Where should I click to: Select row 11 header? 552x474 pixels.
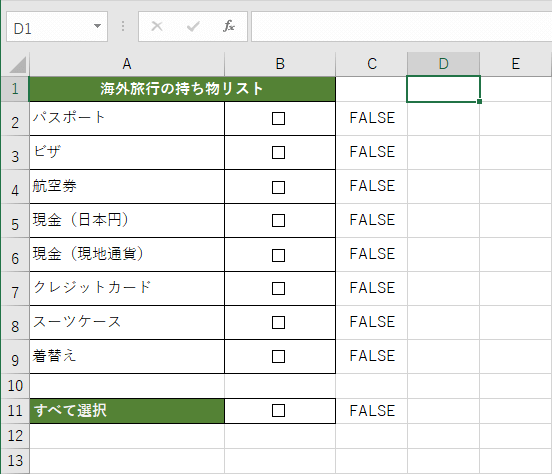pos(15,411)
